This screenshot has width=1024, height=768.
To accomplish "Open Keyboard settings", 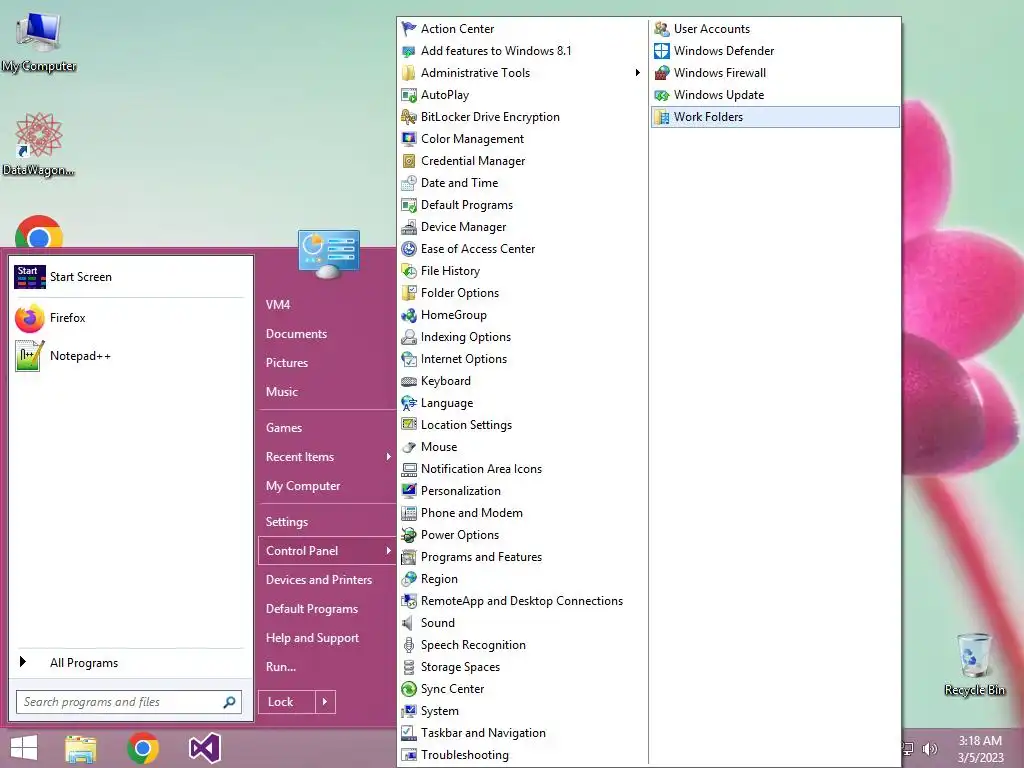I will click(x=522, y=381).
